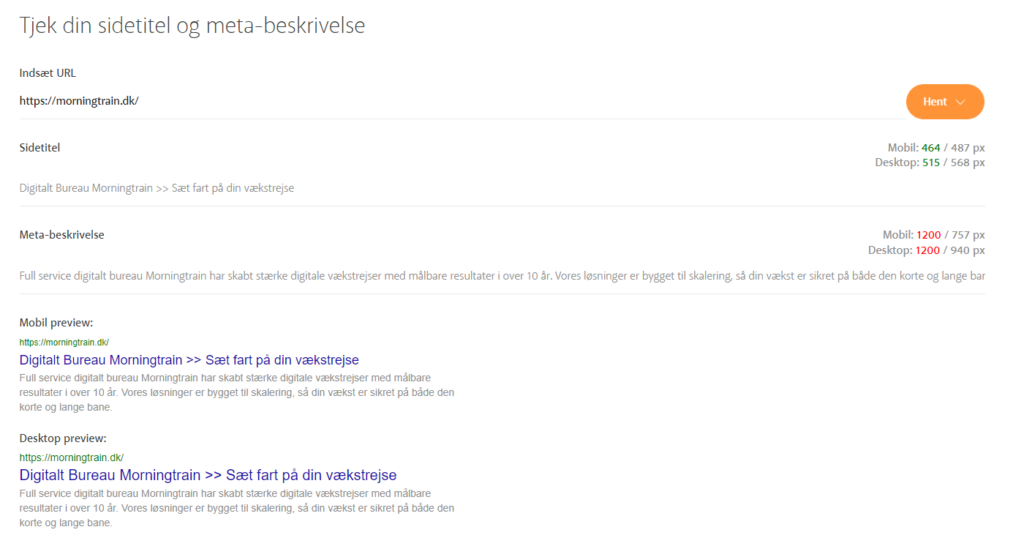Viewport: 1024px width, 557px height.
Task: Click the Mobil preview description snippet
Action: [x=236, y=392]
